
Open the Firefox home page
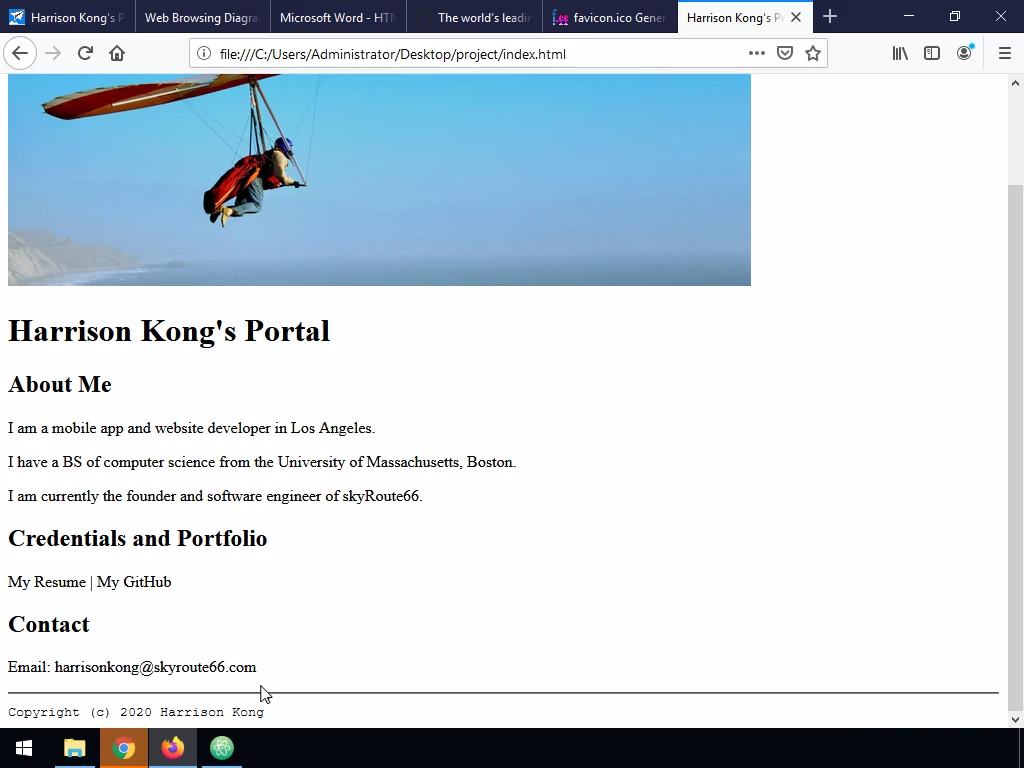point(117,54)
